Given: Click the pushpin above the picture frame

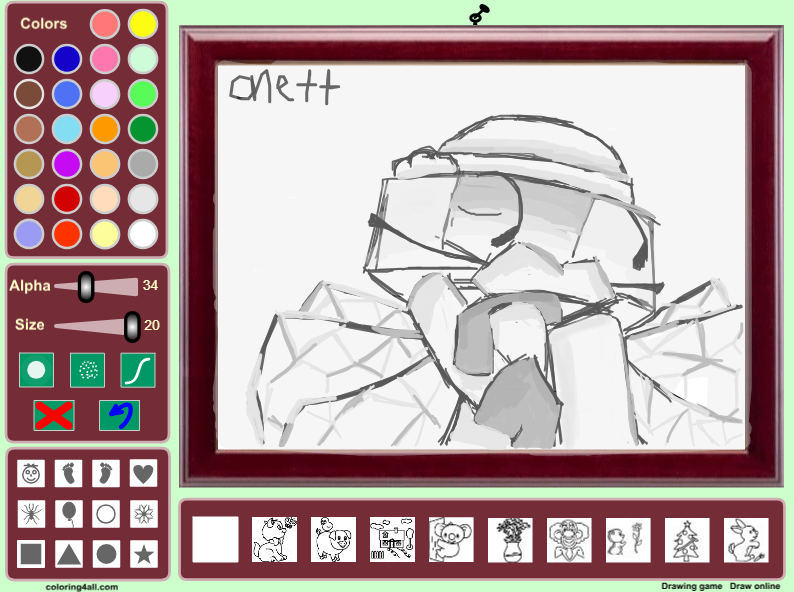Looking at the screenshot, I should [x=479, y=15].
